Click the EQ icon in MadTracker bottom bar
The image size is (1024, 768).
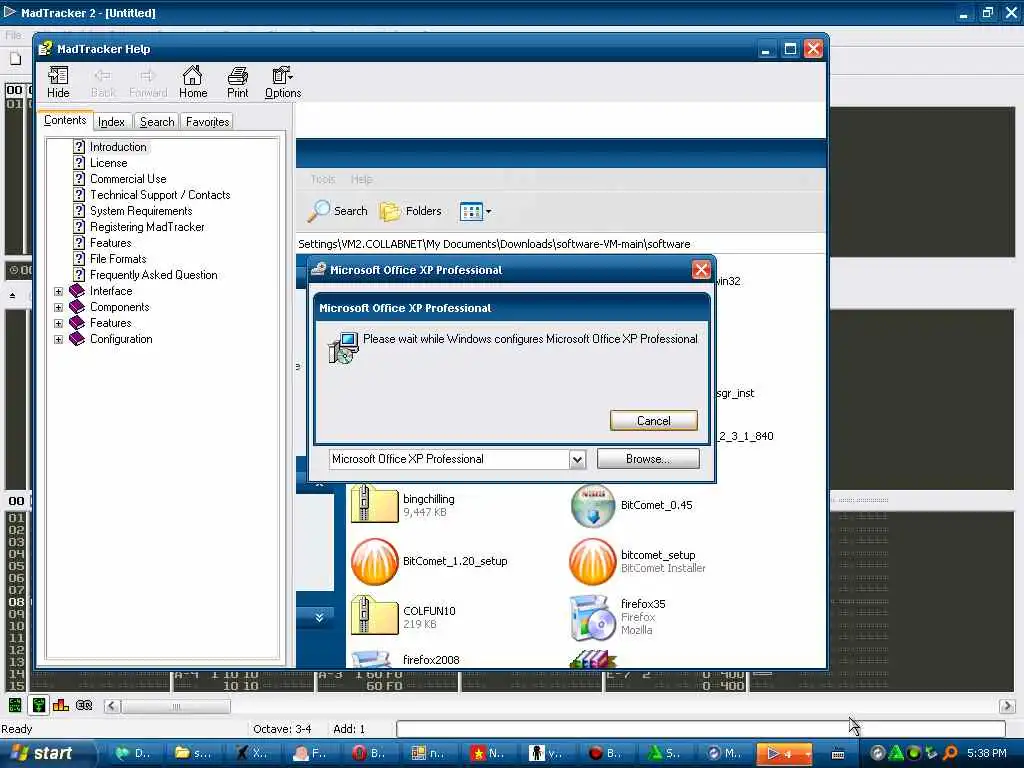click(84, 705)
